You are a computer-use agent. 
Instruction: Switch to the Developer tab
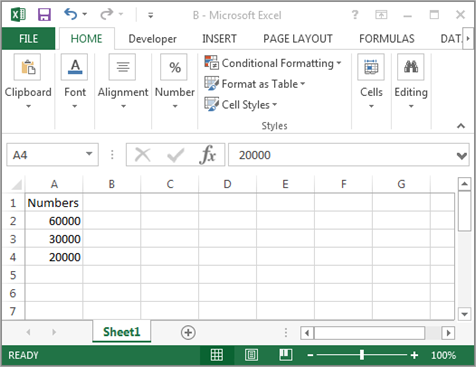[x=152, y=39]
